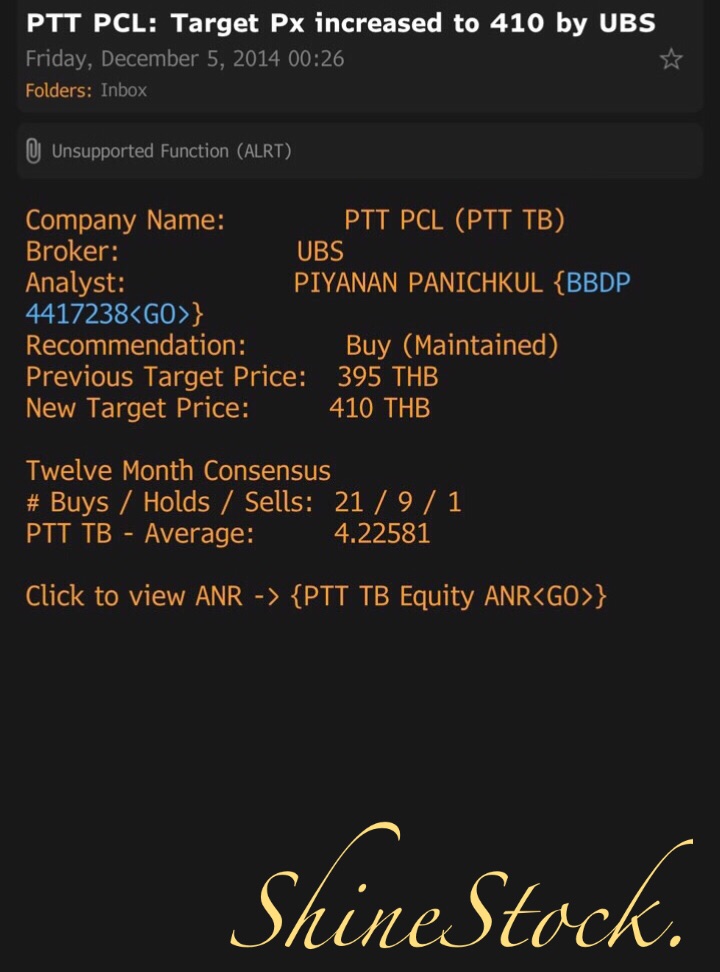Click the average value 4.22581
The image size is (720, 972).
381,534
